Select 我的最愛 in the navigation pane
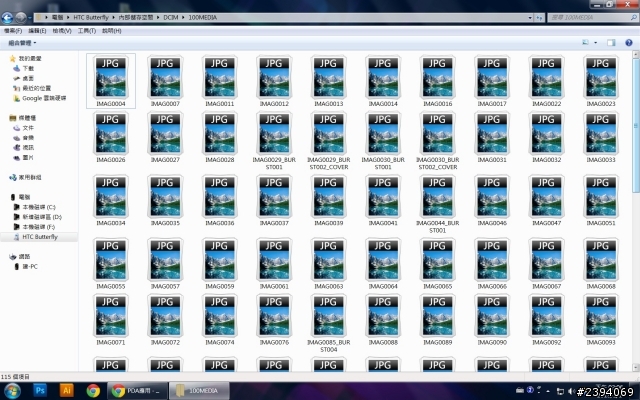Image resolution: width=640 pixels, height=400 pixels. click(25, 58)
